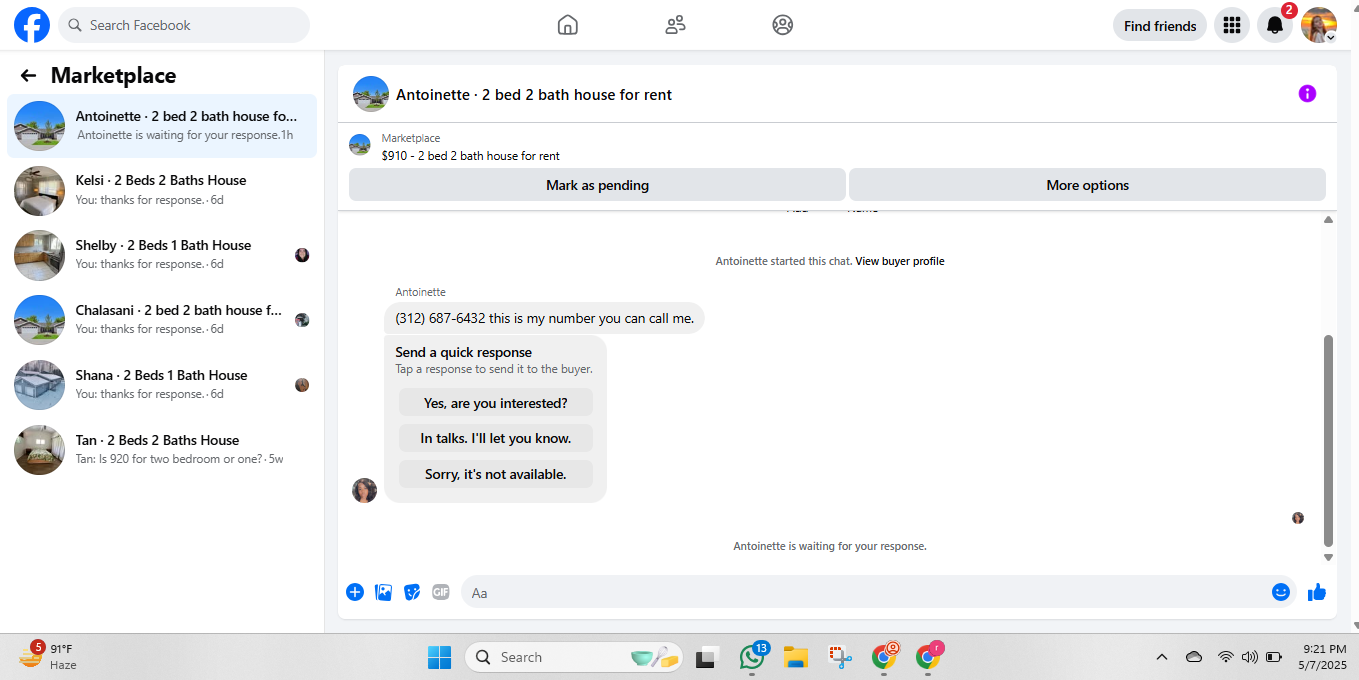Open the Notifications bell
The width and height of the screenshot is (1359, 680).
coord(1274,25)
